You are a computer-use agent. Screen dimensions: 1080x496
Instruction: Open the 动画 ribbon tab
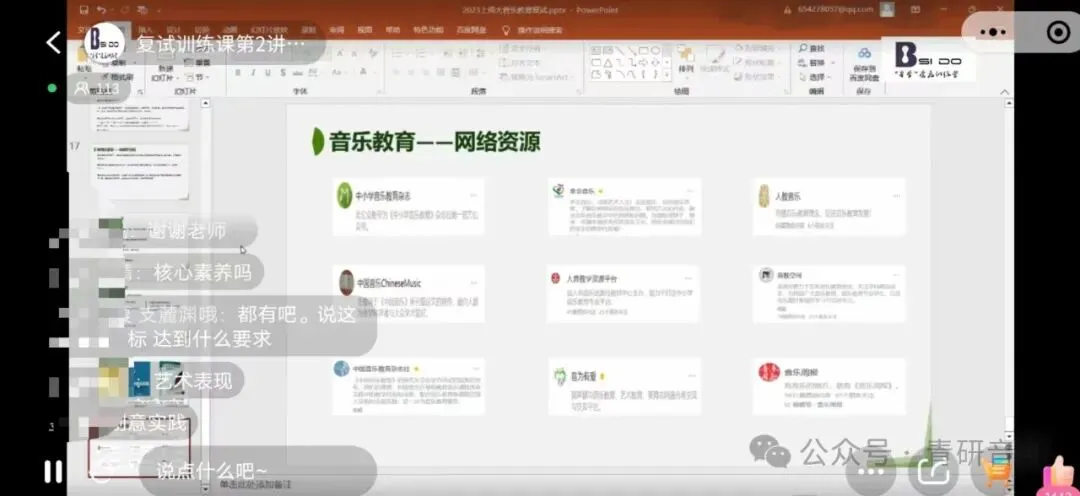coord(229,30)
